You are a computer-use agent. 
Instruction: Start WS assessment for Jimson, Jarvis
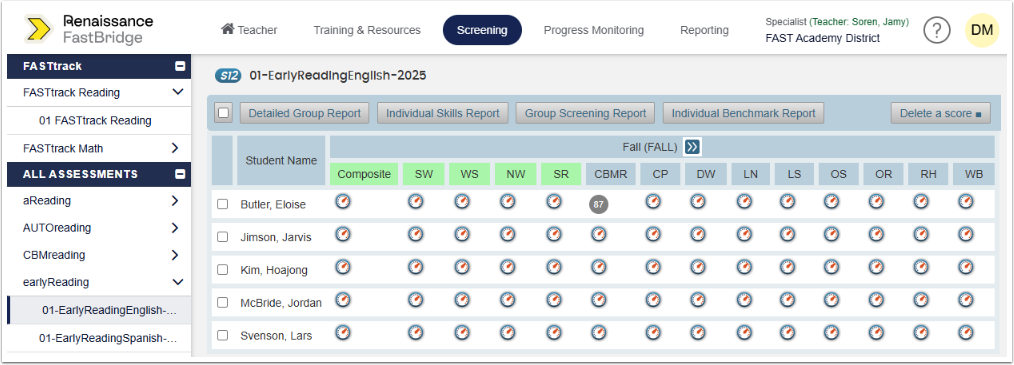[x=461, y=234]
